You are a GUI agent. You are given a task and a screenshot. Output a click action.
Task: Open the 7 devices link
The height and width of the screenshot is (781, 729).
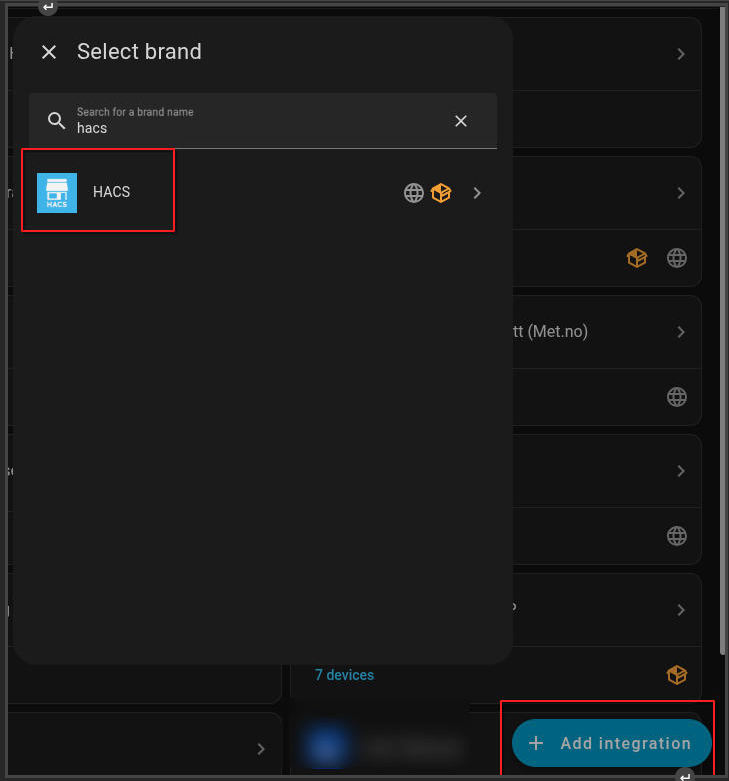(x=344, y=675)
